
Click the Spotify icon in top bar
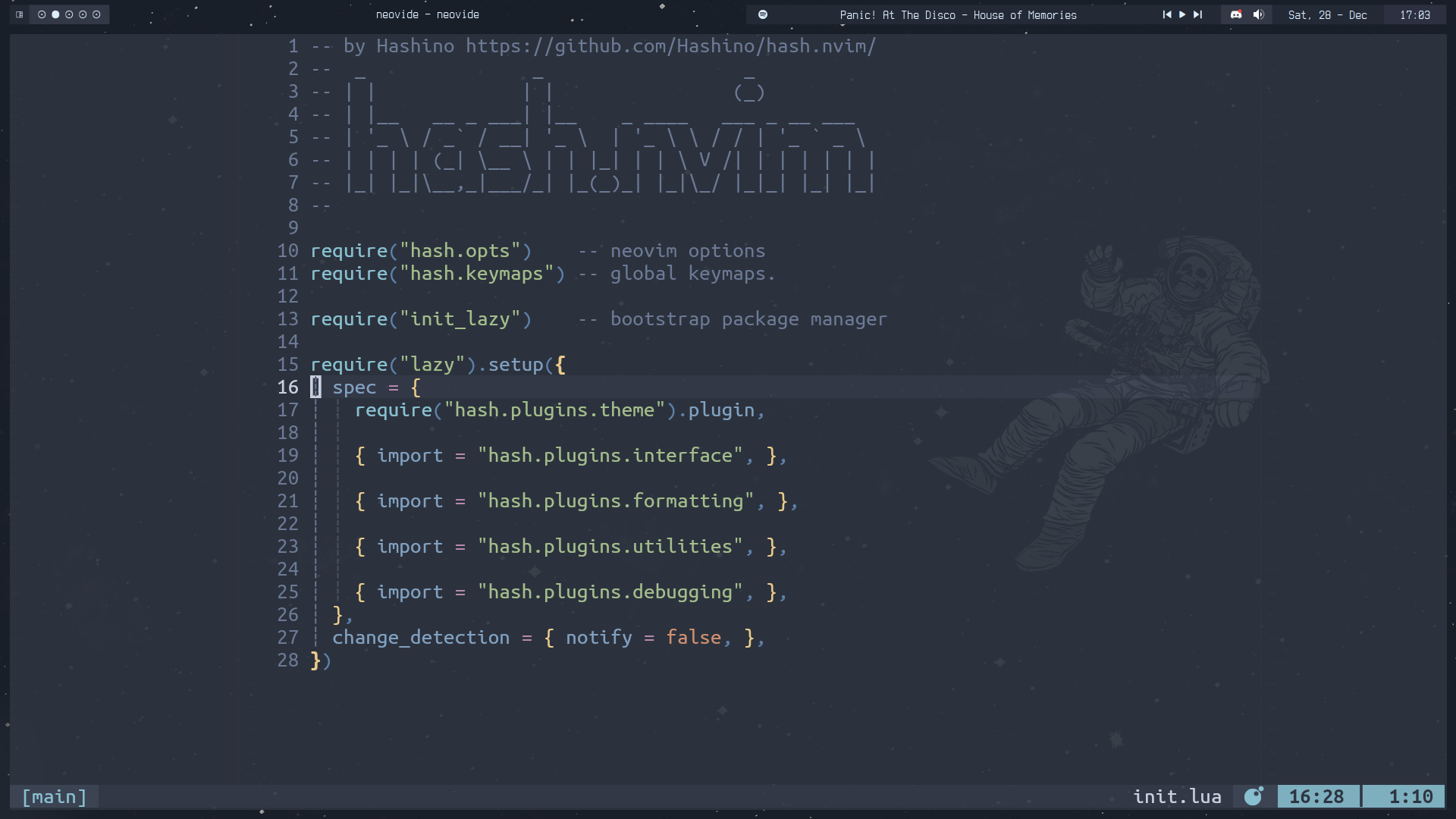(x=763, y=14)
